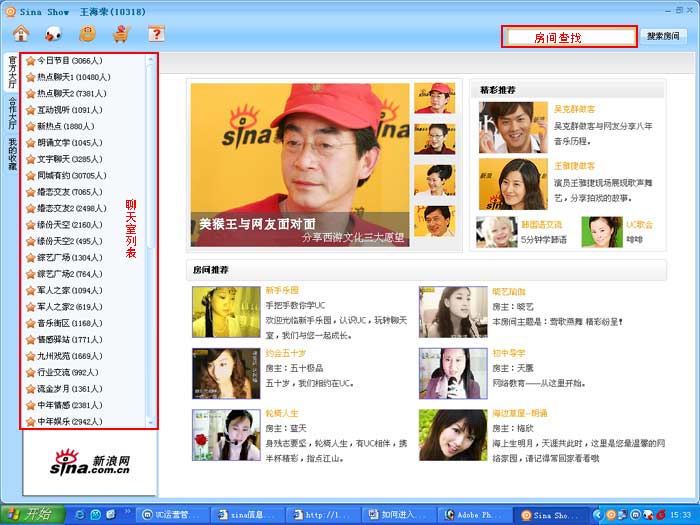Viewport: 700px width, 525px height.
Task: Click the 搜索房间 button
Action: point(663,36)
